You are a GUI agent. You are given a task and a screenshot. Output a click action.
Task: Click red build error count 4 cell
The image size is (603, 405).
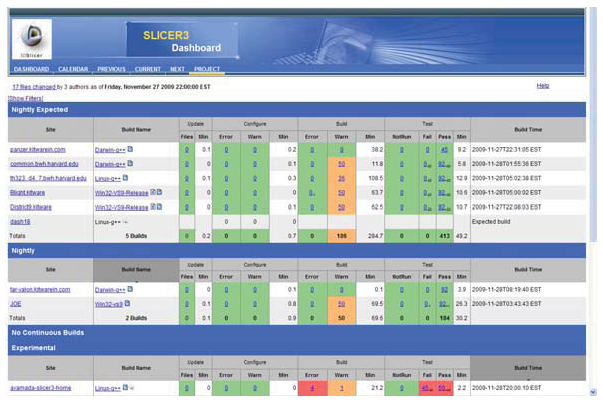312,386
